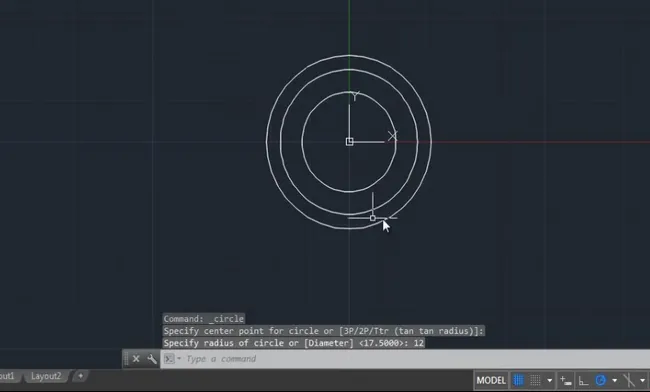This screenshot has width=650, height=392.
Task: Click 'Specify center point for circle' history line
Action: click(x=323, y=331)
